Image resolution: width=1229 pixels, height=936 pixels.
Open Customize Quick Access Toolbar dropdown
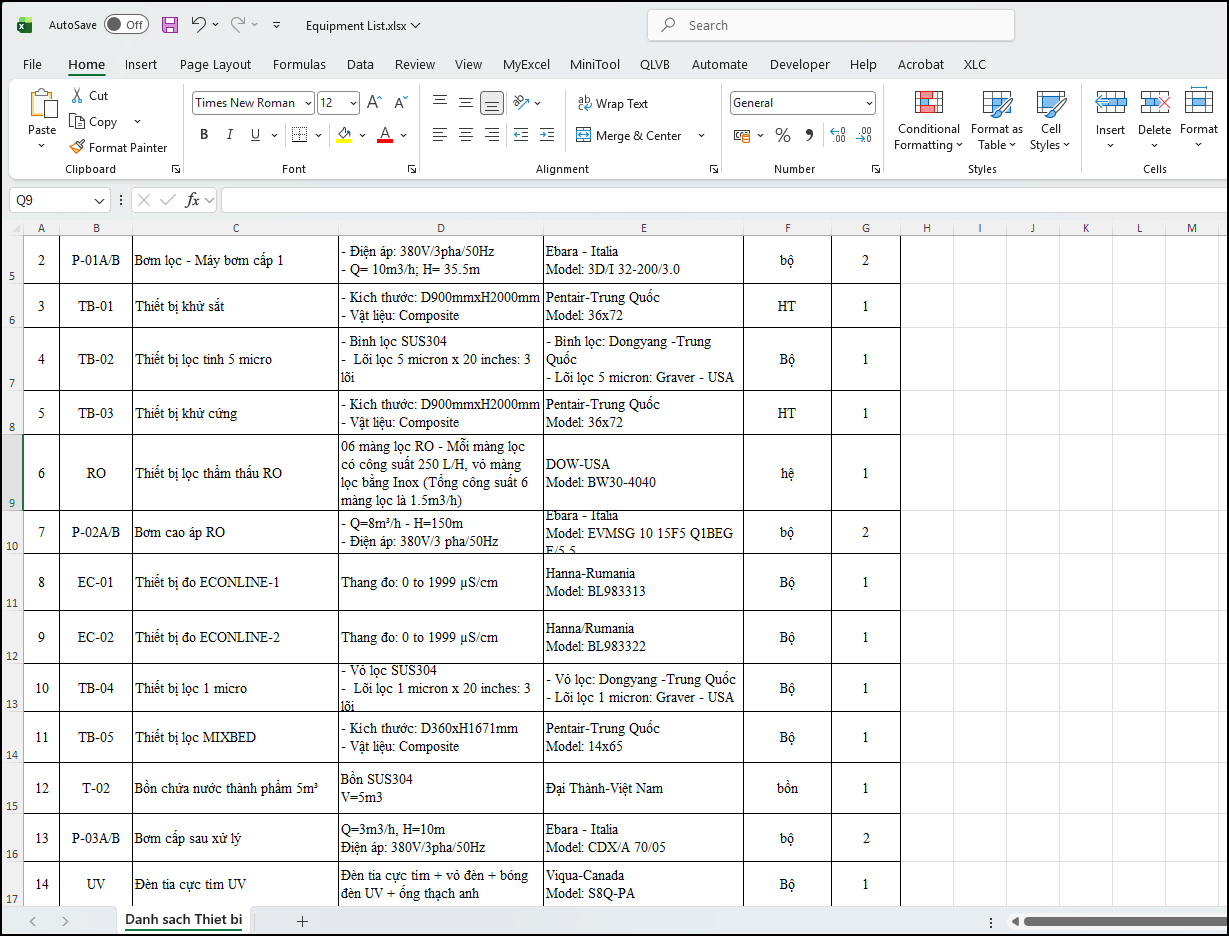click(277, 25)
